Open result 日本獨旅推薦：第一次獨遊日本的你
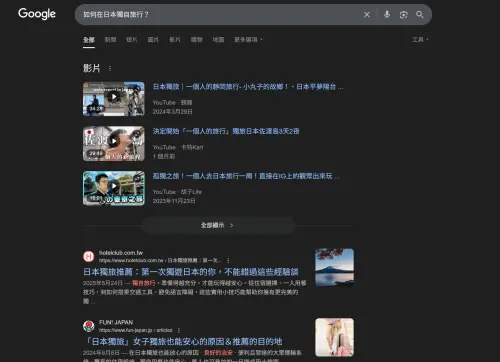 click(x=191, y=272)
